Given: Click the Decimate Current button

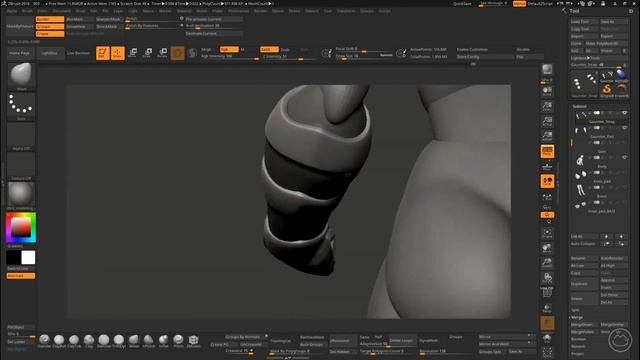Looking at the screenshot, I should point(213,34).
